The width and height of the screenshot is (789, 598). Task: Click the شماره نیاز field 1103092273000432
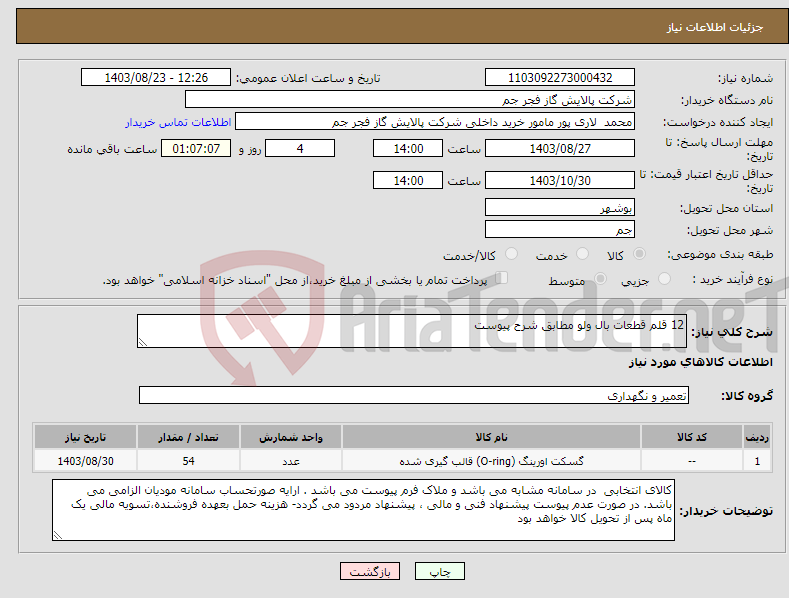[x=560, y=78]
